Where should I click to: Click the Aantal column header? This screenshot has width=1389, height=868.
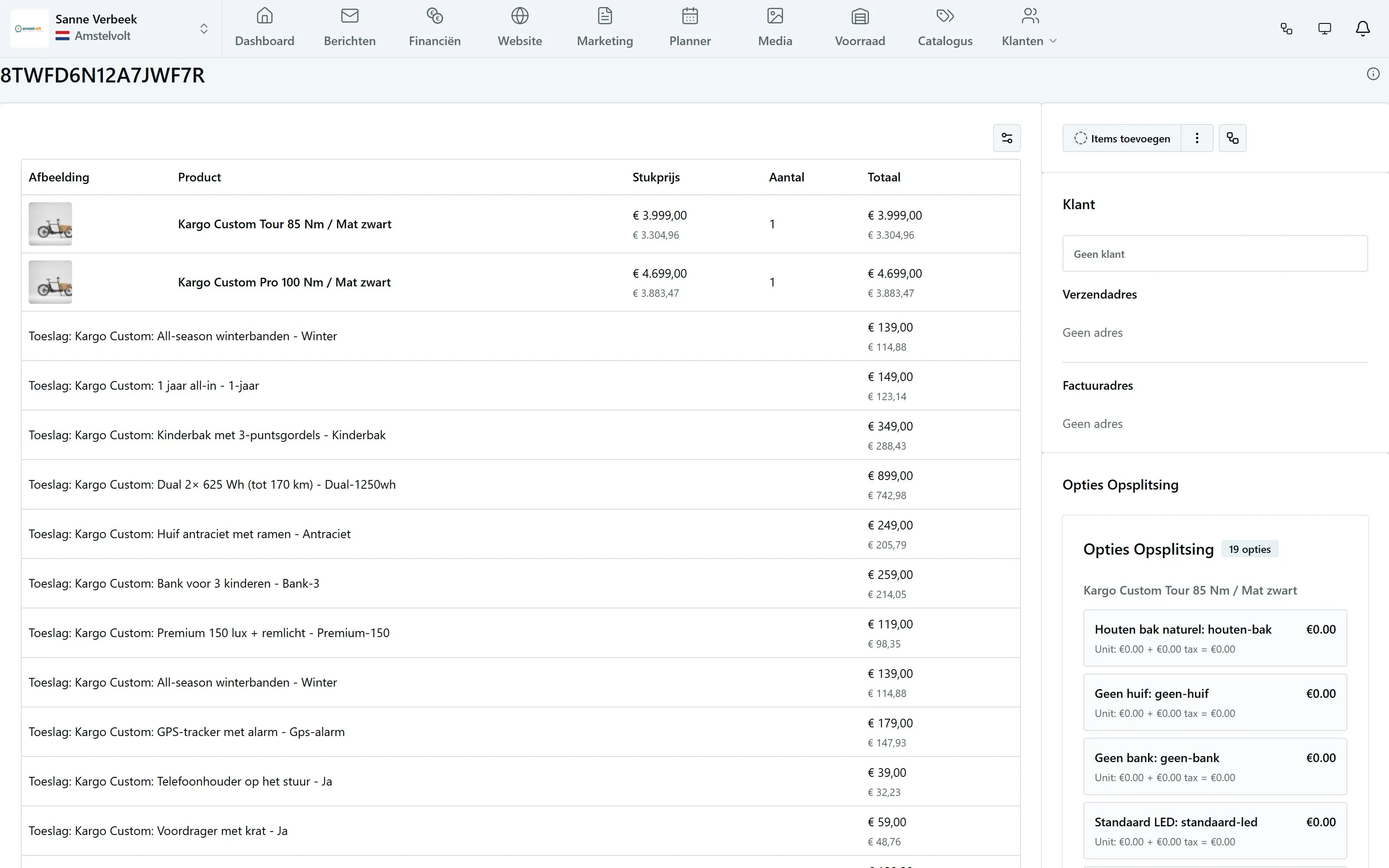coord(787,178)
